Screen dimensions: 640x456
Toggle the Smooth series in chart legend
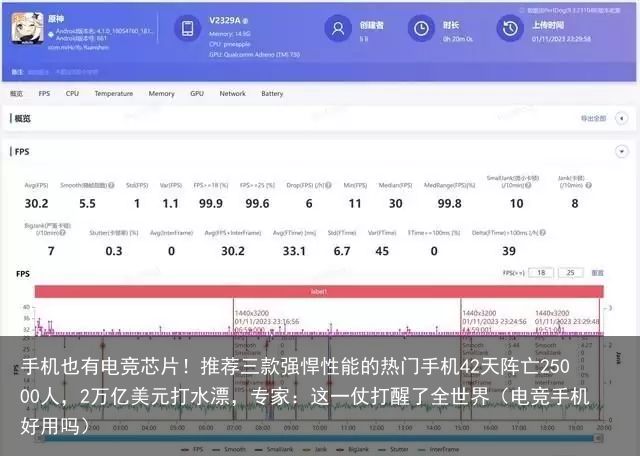[229, 449]
